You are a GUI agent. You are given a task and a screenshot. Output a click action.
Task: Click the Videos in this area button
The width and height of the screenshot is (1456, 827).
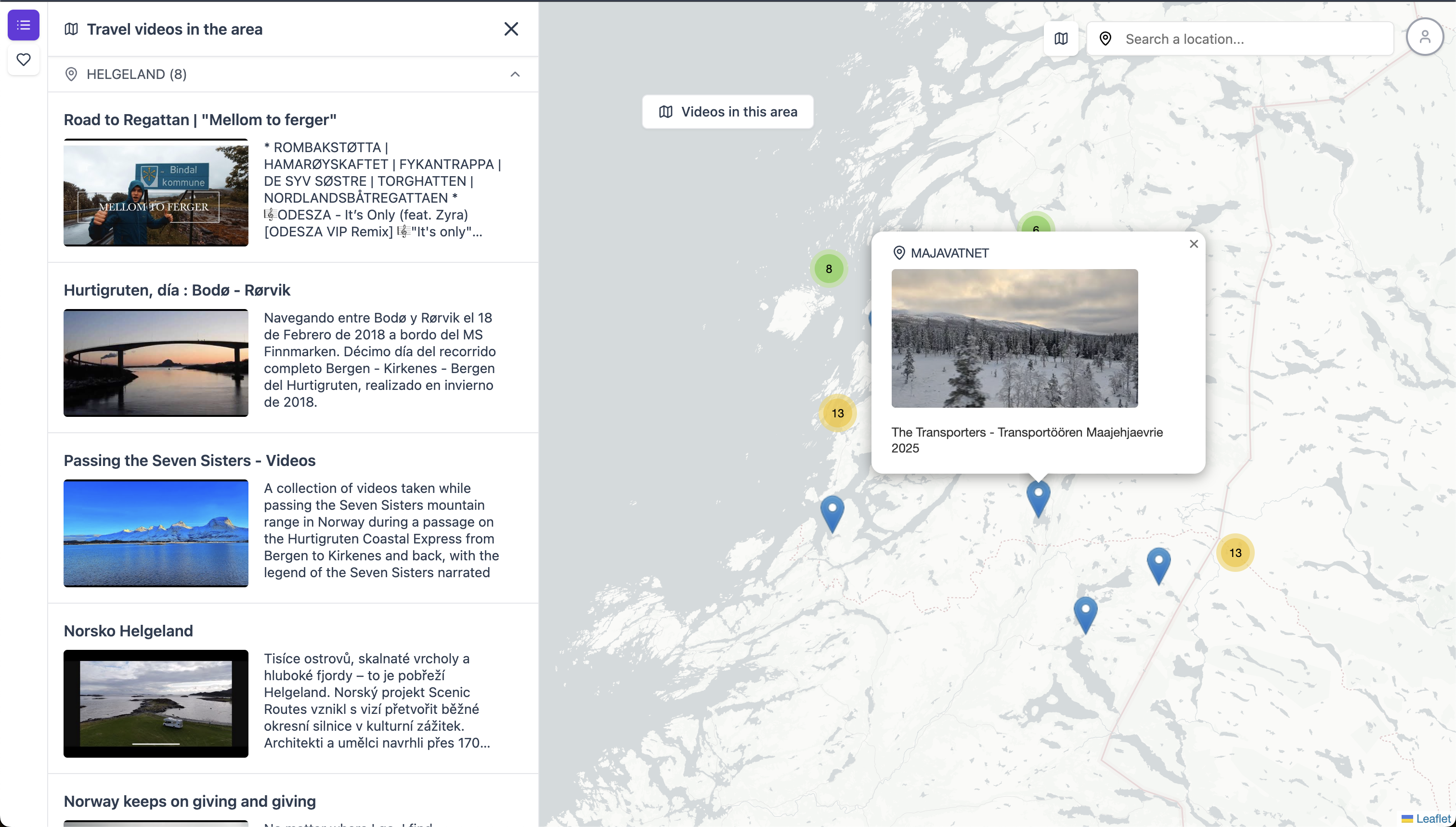[x=727, y=111]
